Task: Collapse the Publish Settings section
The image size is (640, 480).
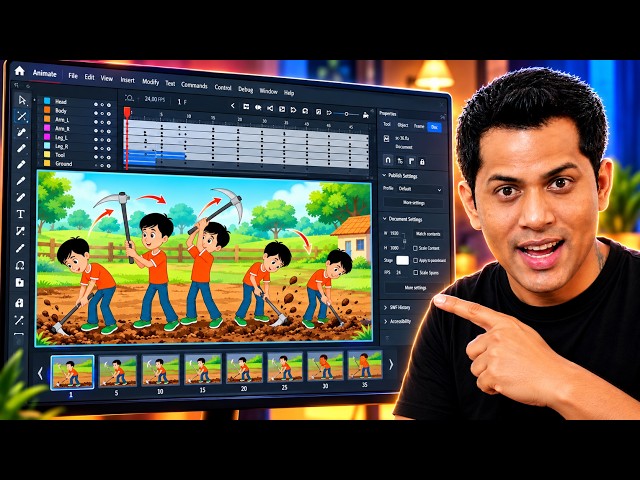Action: (x=384, y=175)
